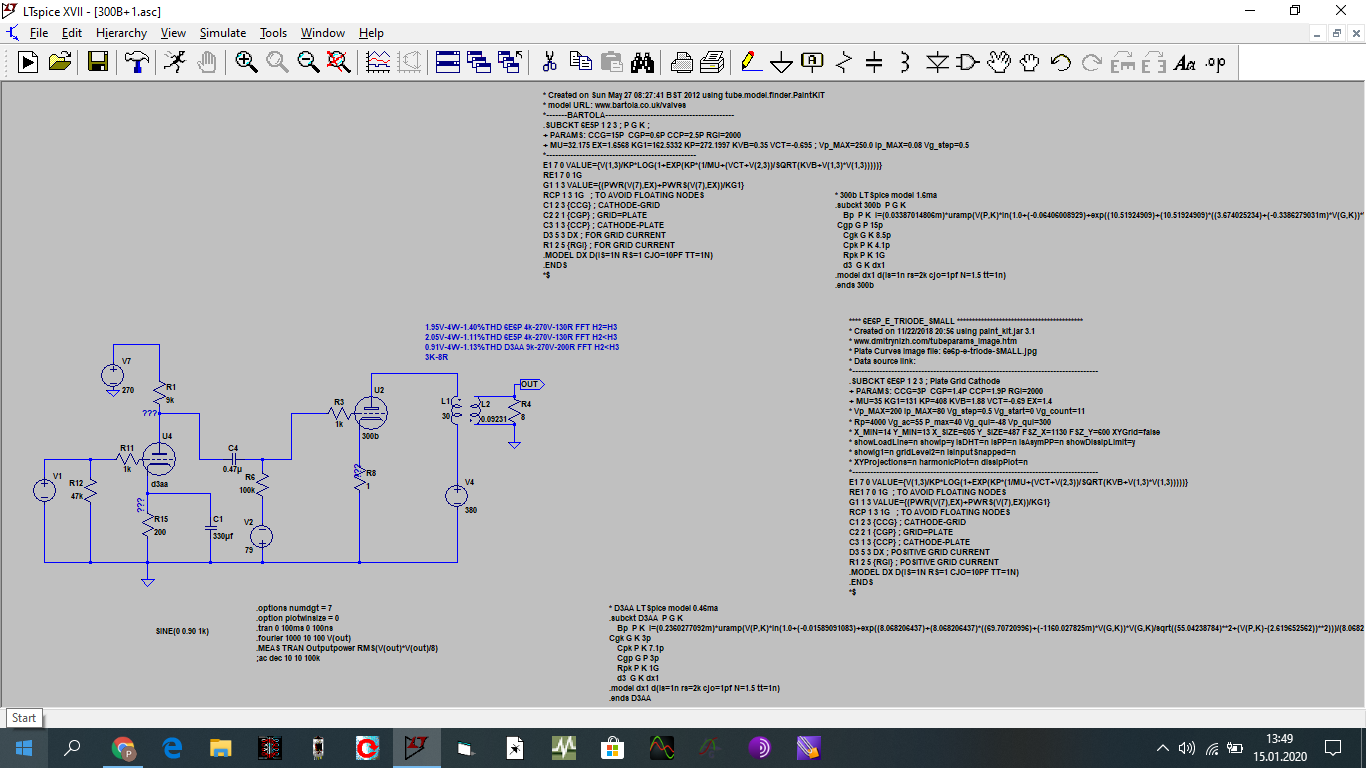Select the Draw Wire pencil tool
The width and height of the screenshot is (1366, 768).
coord(750,62)
